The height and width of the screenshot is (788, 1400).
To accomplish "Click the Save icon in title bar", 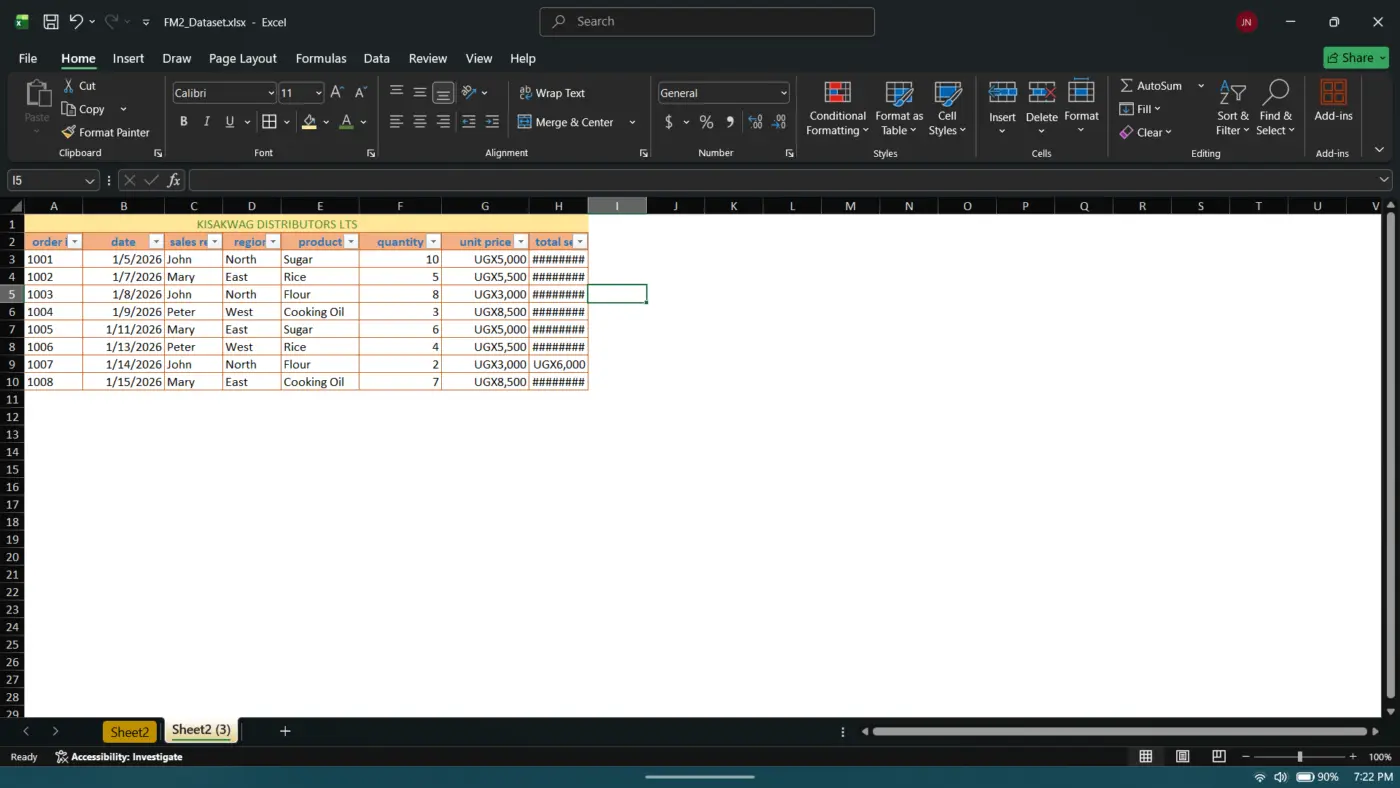I will (50, 21).
